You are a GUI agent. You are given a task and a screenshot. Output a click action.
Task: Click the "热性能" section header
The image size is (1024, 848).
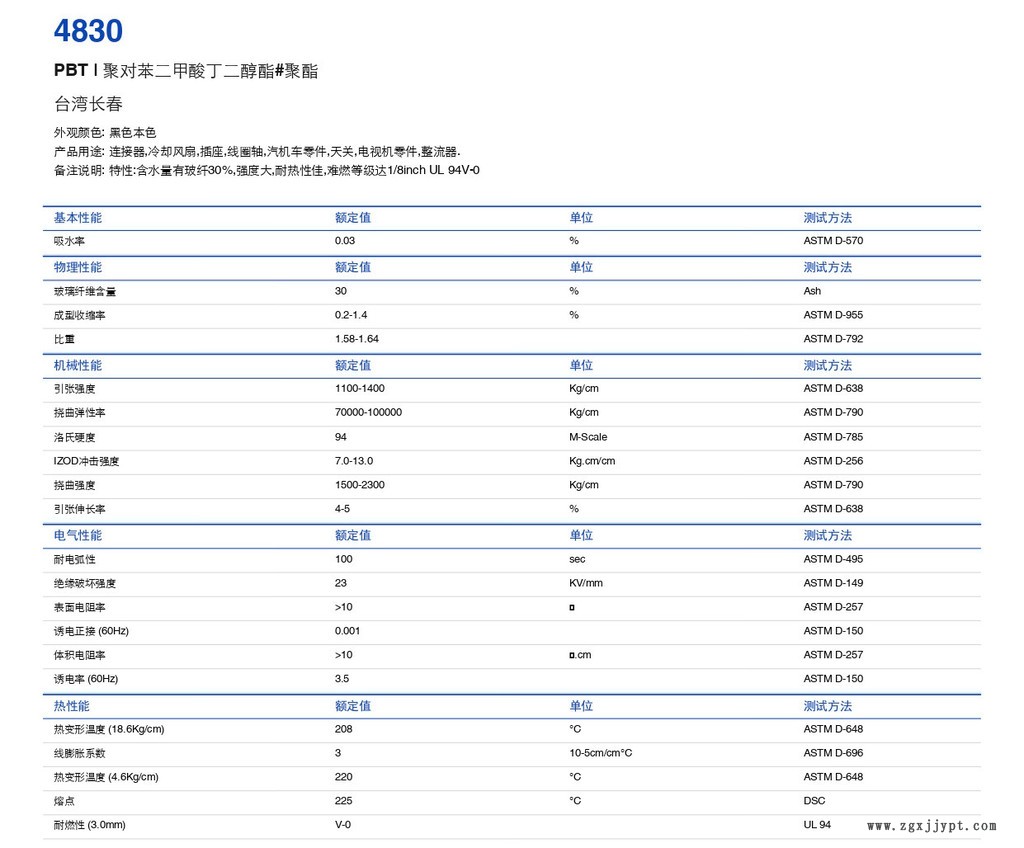72,706
